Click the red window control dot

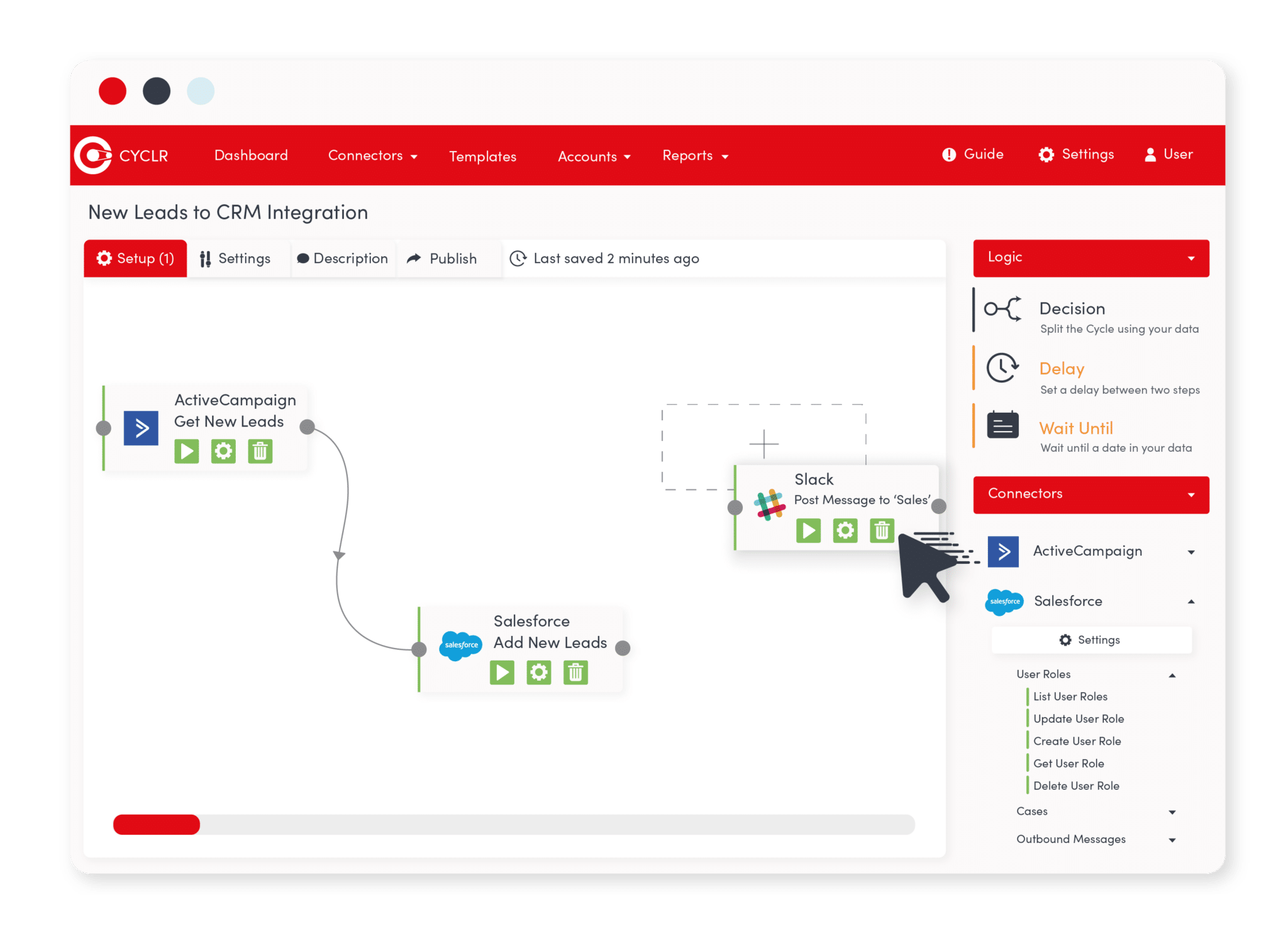[113, 91]
